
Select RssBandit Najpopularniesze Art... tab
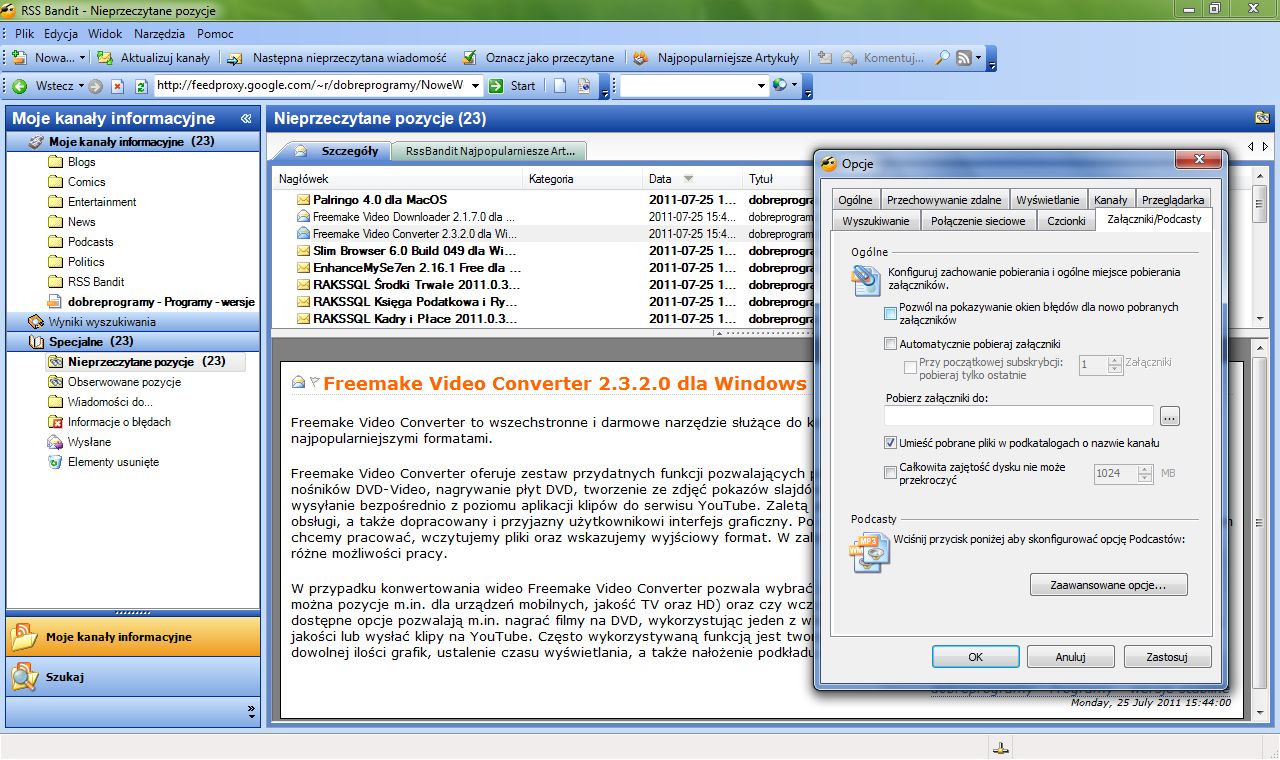[490, 151]
